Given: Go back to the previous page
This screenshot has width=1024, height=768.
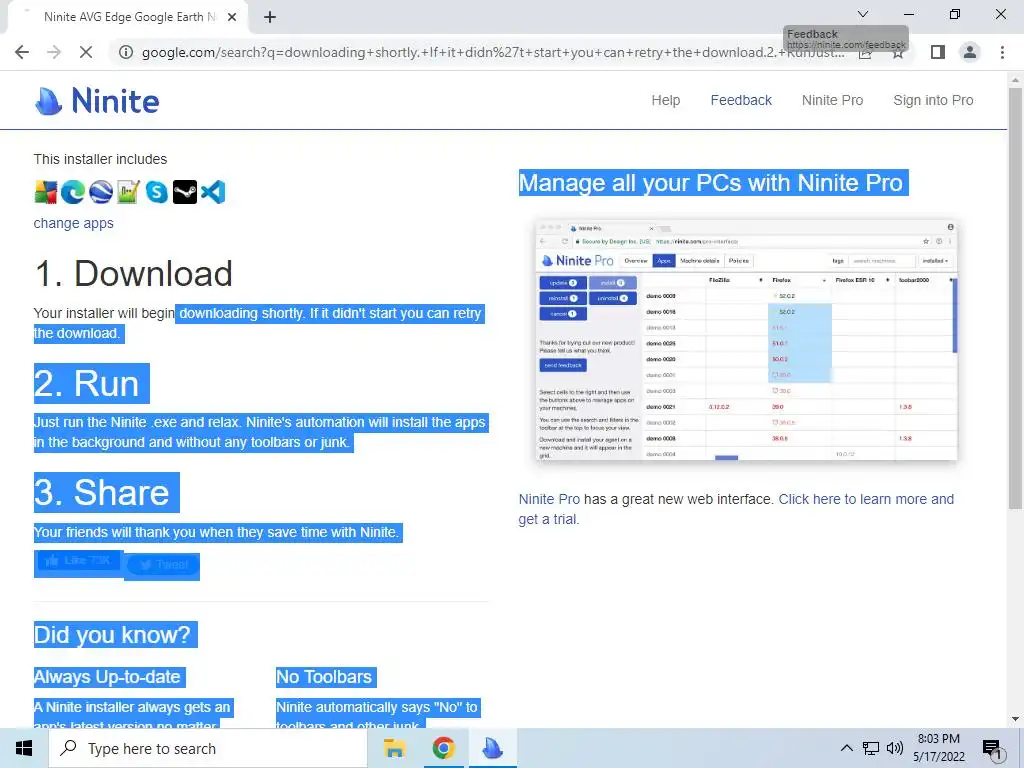Looking at the screenshot, I should pyautogui.click(x=22, y=52).
